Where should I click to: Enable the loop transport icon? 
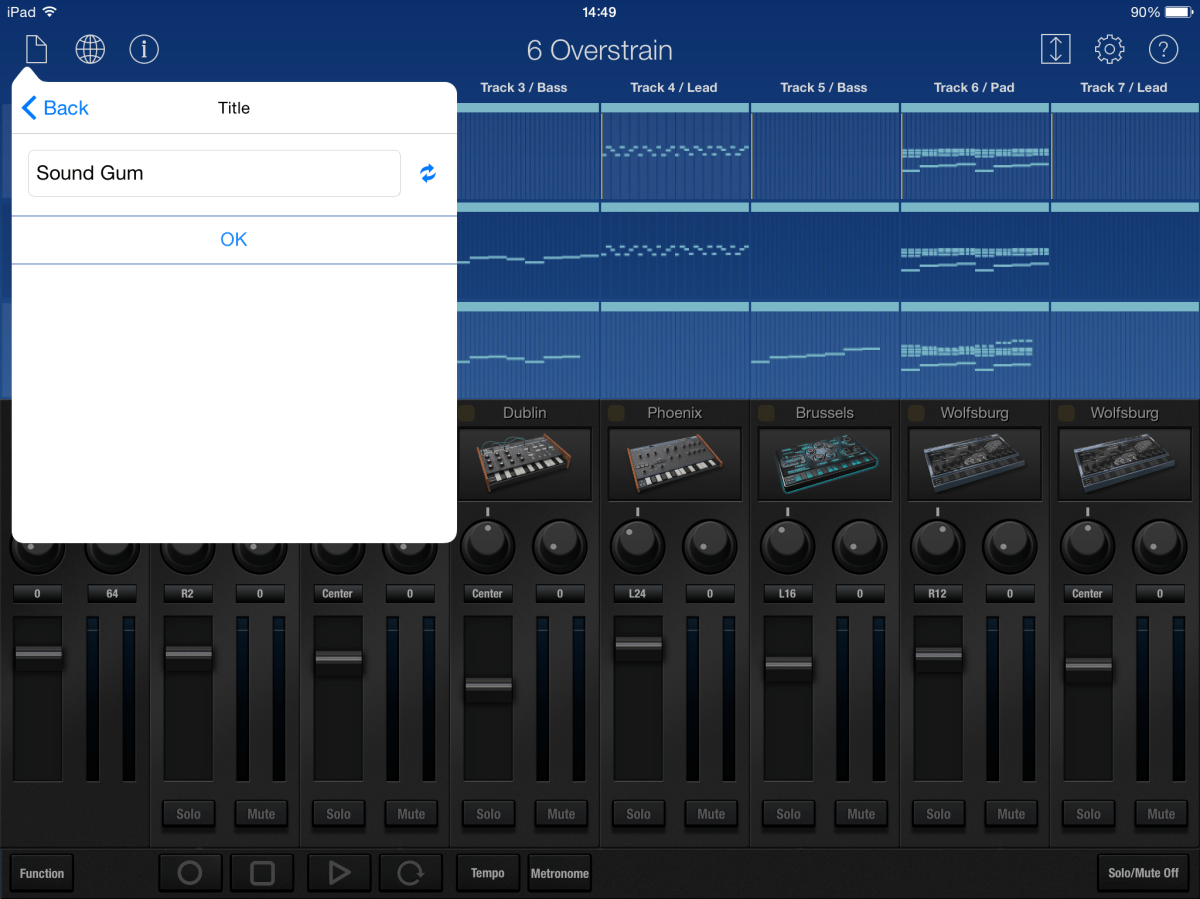click(x=410, y=872)
